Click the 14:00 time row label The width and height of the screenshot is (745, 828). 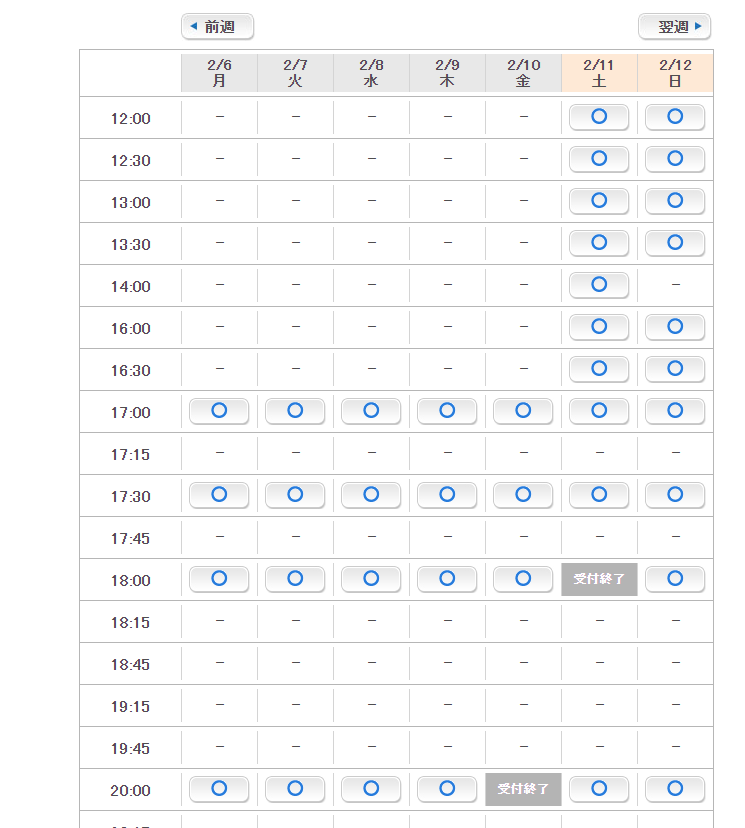[x=130, y=286]
